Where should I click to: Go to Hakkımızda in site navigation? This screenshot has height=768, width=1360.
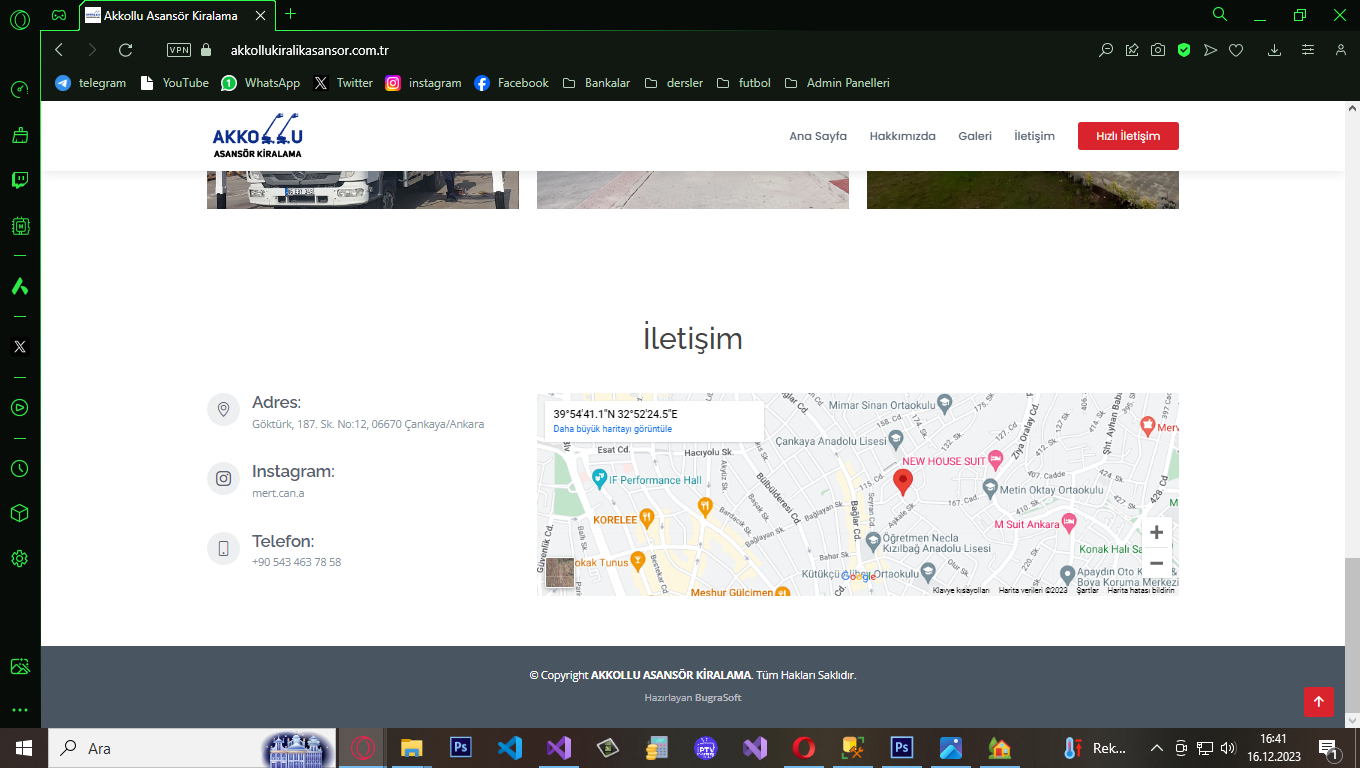click(x=902, y=136)
